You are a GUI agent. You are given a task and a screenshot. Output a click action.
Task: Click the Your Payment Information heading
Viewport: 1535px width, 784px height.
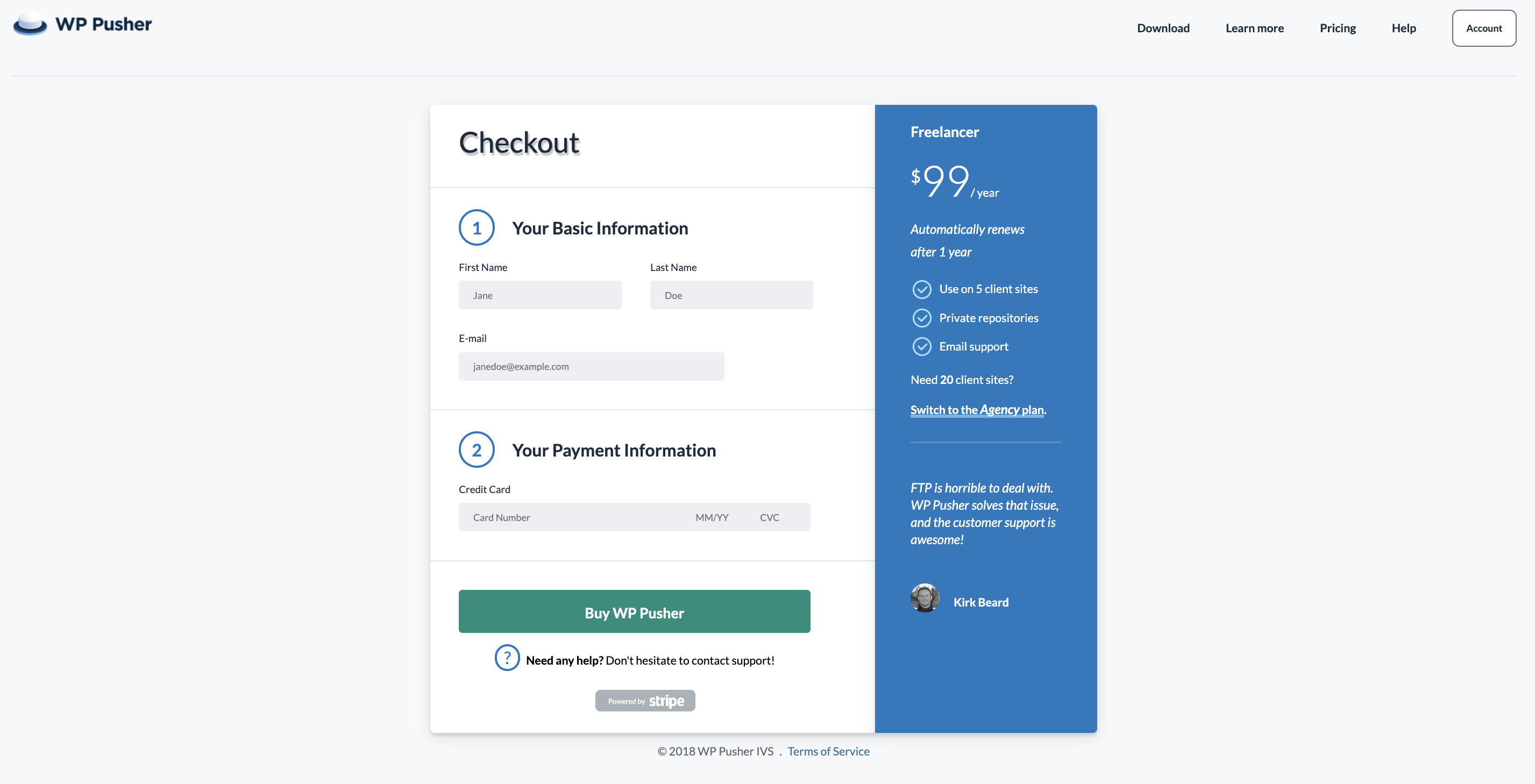click(614, 451)
